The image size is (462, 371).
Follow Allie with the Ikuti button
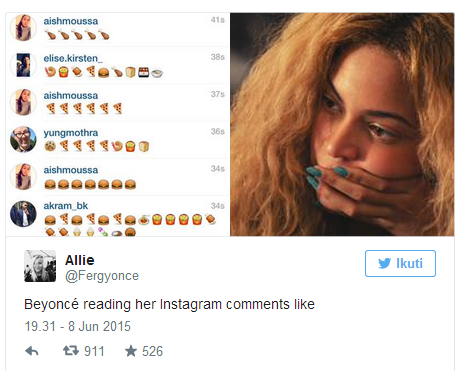coord(400,263)
